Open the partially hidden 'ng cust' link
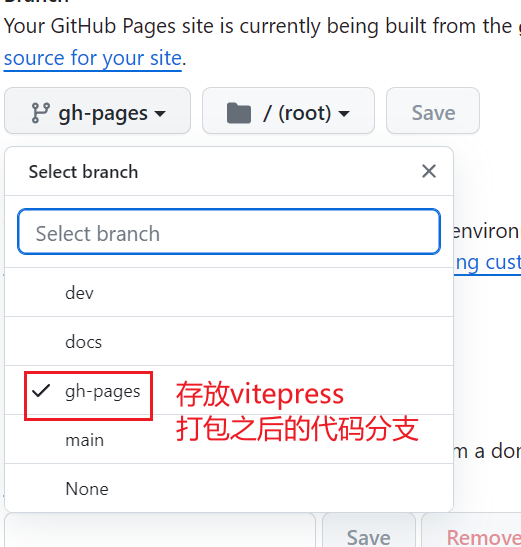This screenshot has width=521, height=547. (488, 263)
